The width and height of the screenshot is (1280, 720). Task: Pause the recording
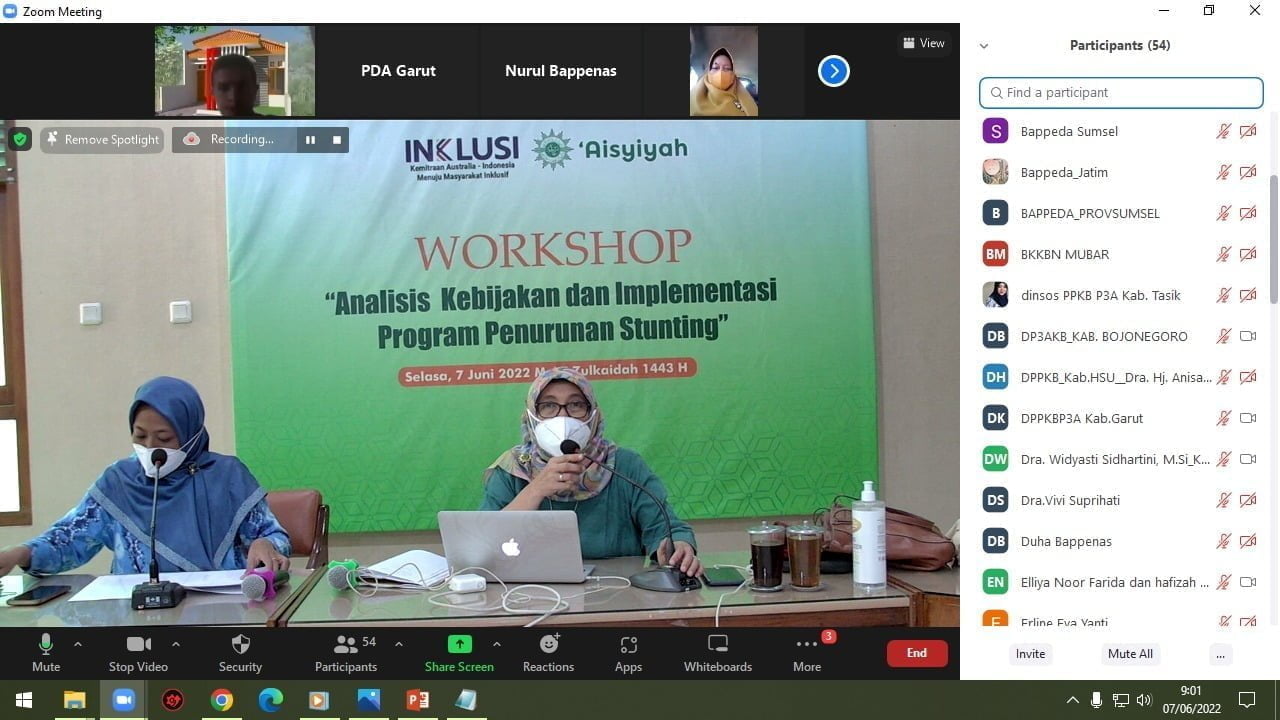tap(310, 140)
